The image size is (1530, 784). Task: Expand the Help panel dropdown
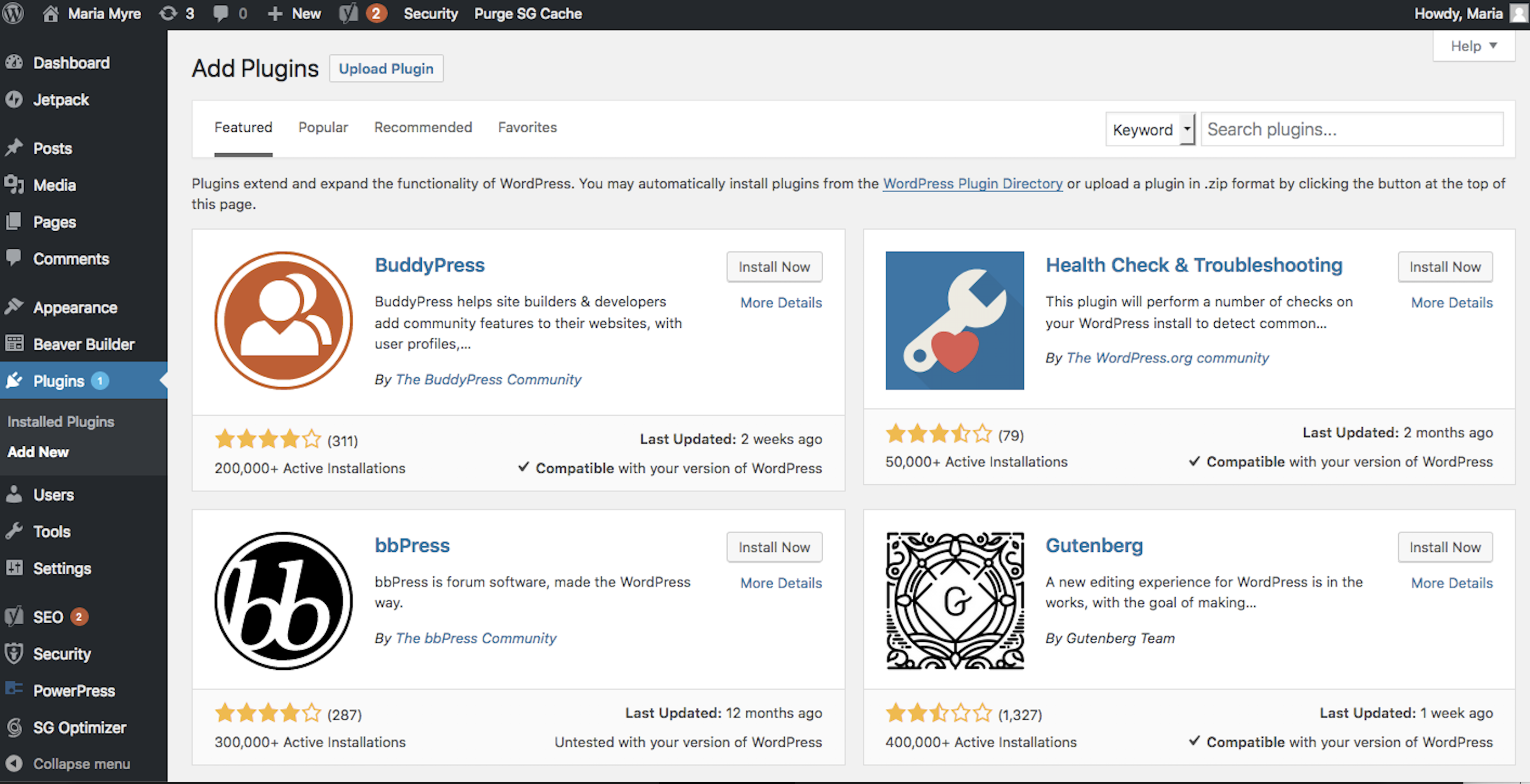point(1473,46)
